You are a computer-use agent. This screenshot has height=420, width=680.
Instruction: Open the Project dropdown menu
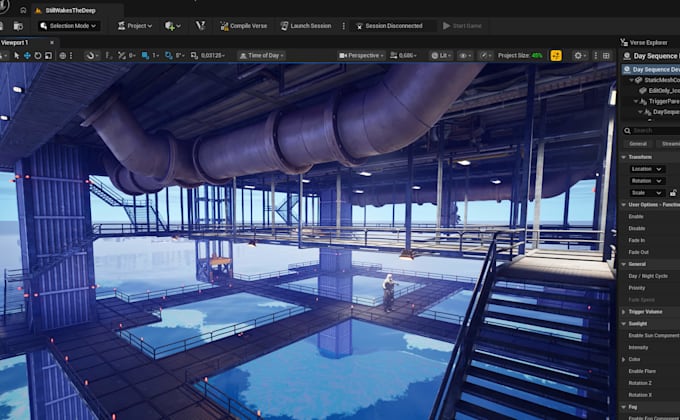click(x=135, y=26)
